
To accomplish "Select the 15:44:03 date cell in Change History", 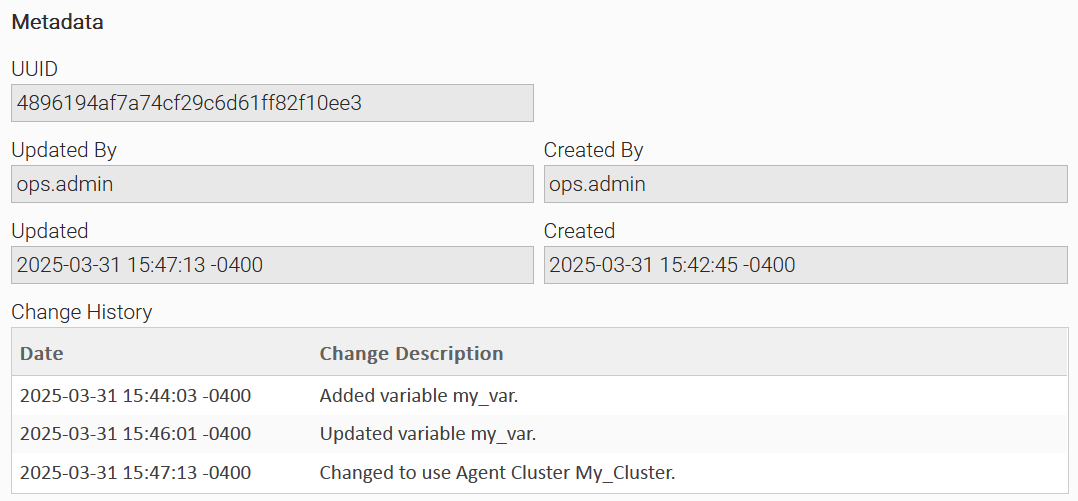I will [x=135, y=396].
